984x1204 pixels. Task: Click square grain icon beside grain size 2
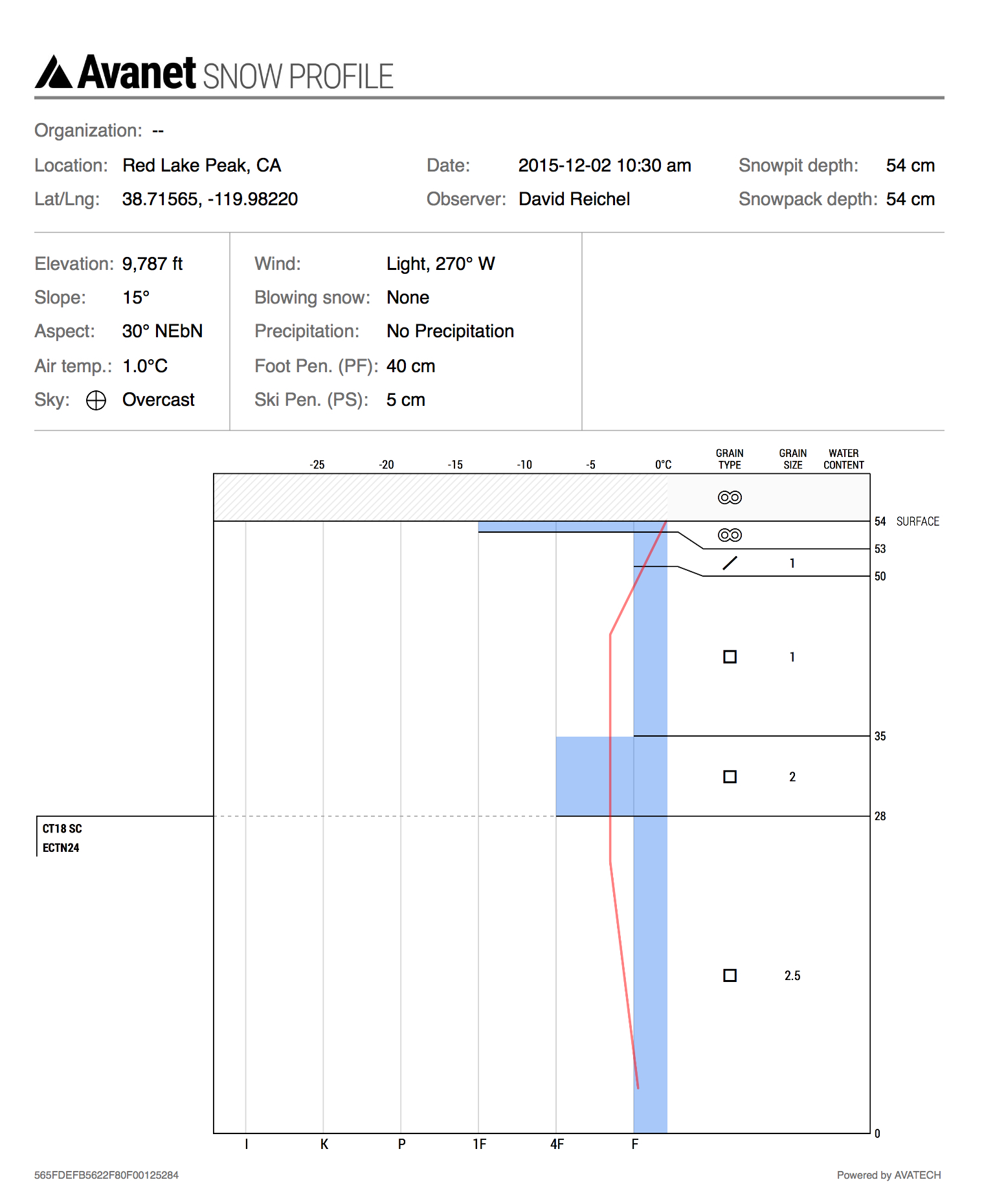(730, 777)
